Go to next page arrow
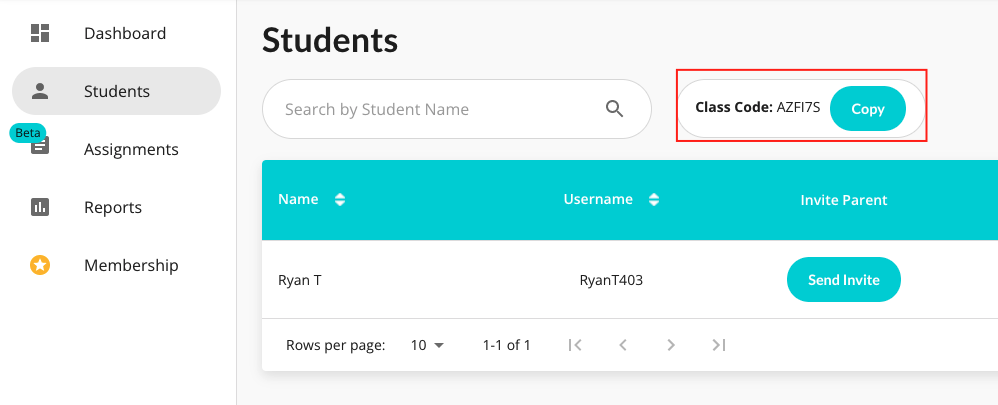Viewport: 998px width, 405px height. pos(671,345)
